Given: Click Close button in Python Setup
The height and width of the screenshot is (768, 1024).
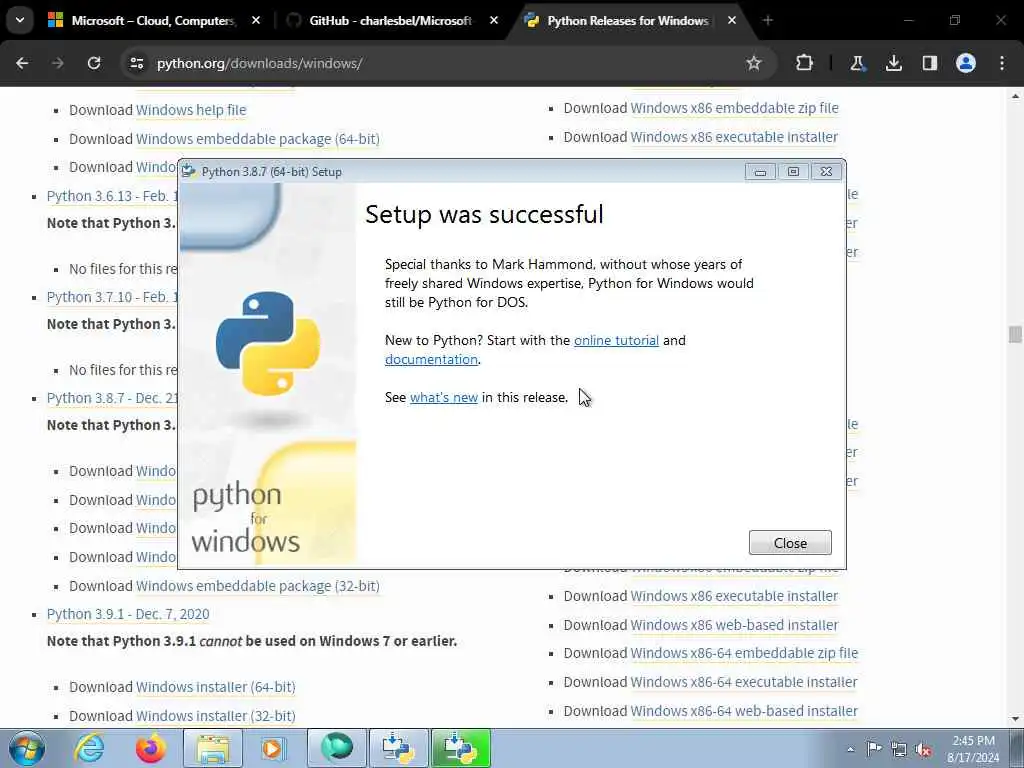Looking at the screenshot, I should (x=790, y=543).
